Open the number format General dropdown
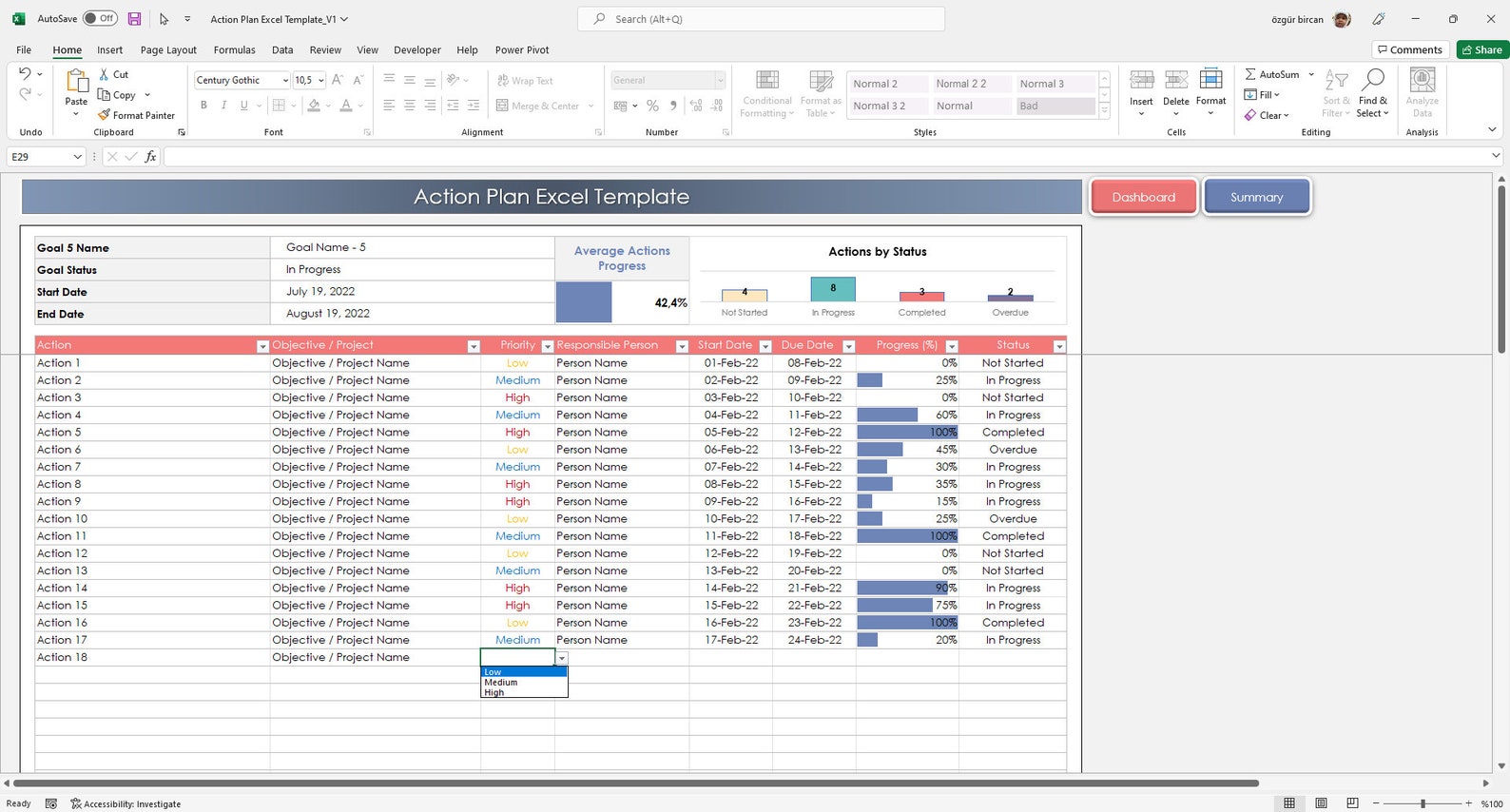The image size is (1510, 812). click(720, 81)
